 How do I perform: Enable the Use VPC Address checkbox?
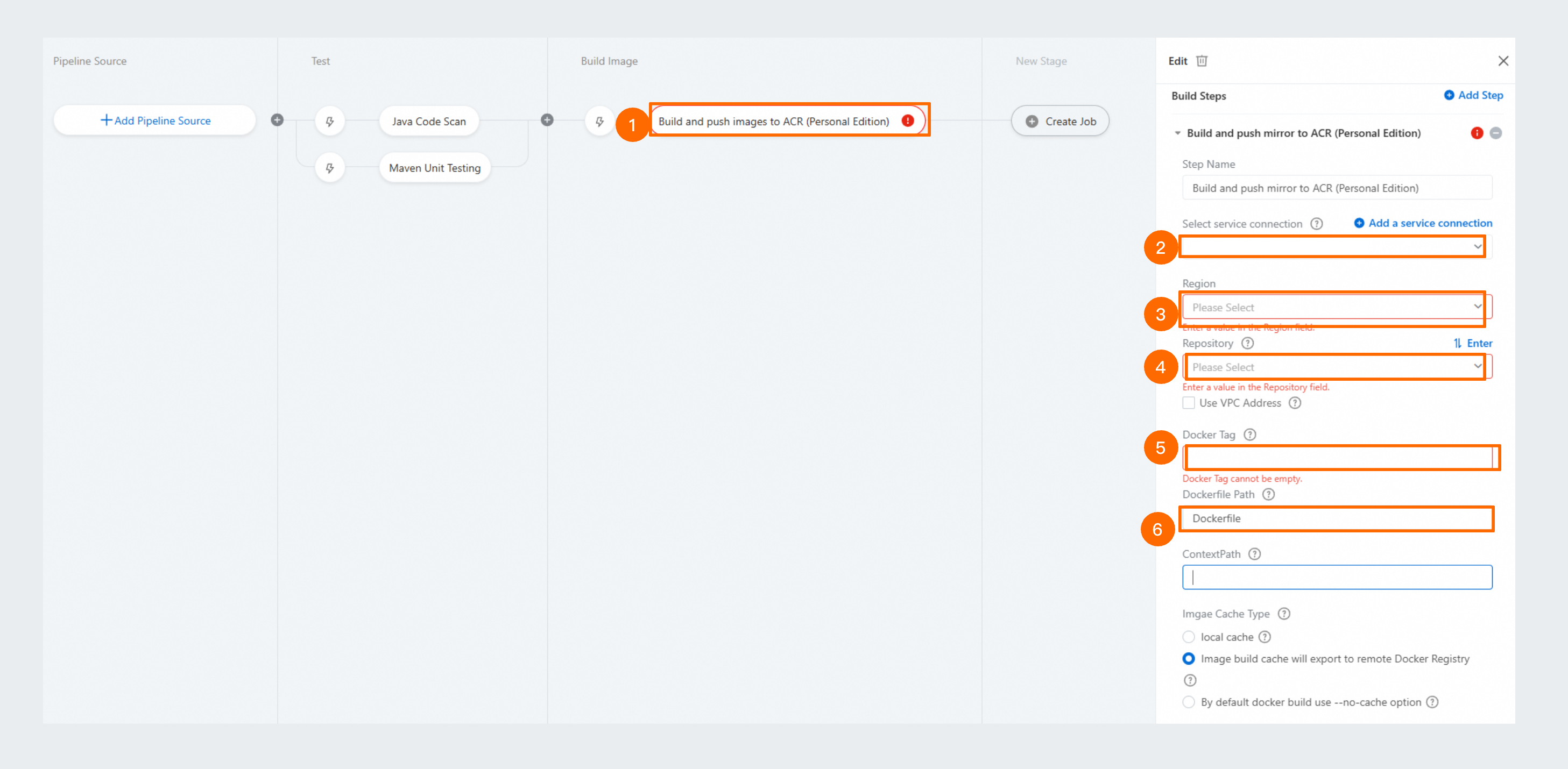[x=1189, y=403]
